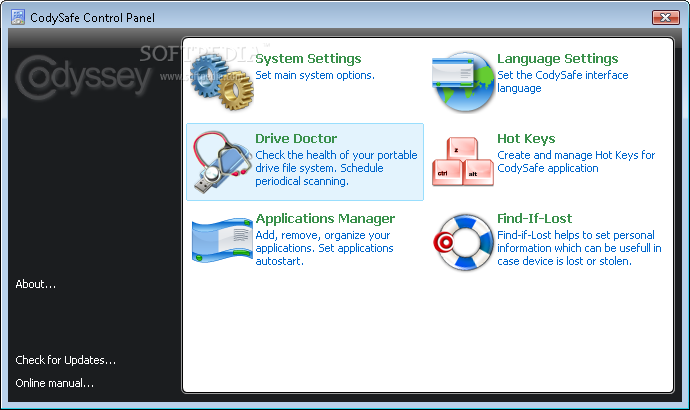690x410 pixels.
Task: Click 'Create and manage Hot Keys' description
Action: 576,161
